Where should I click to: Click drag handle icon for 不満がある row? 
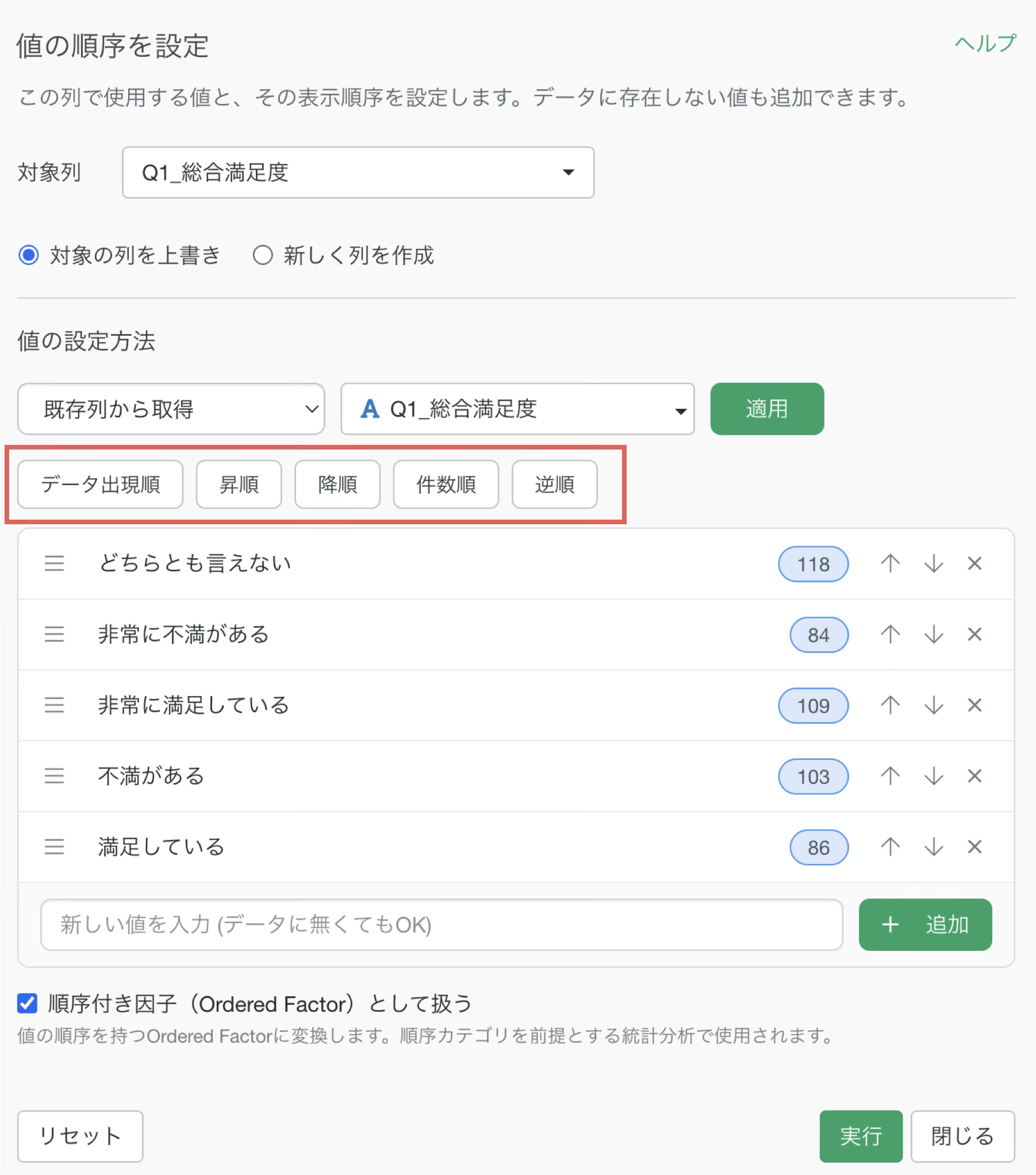pyautogui.click(x=55, y=776)
